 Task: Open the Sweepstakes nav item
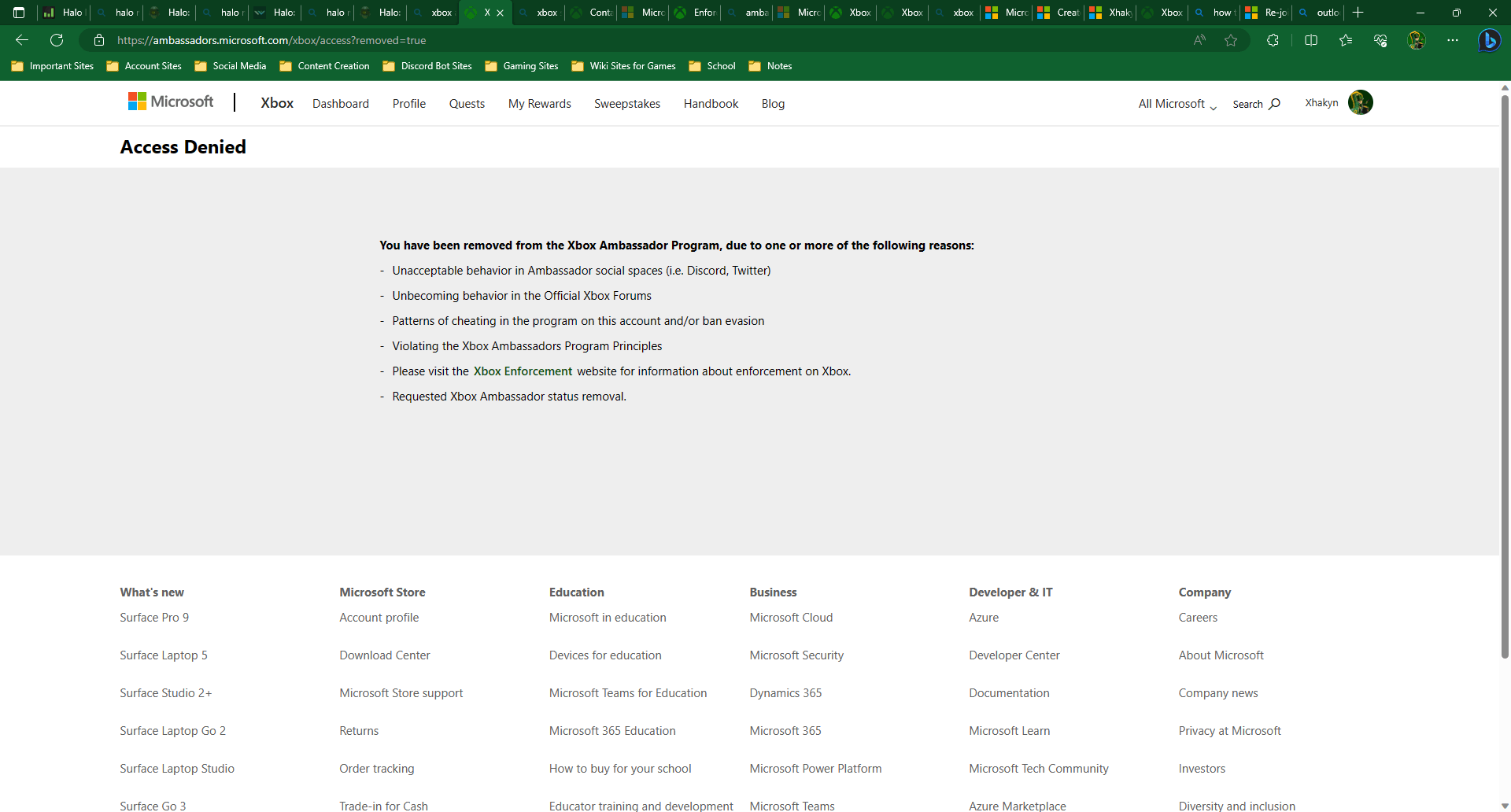tap(627, 104)
